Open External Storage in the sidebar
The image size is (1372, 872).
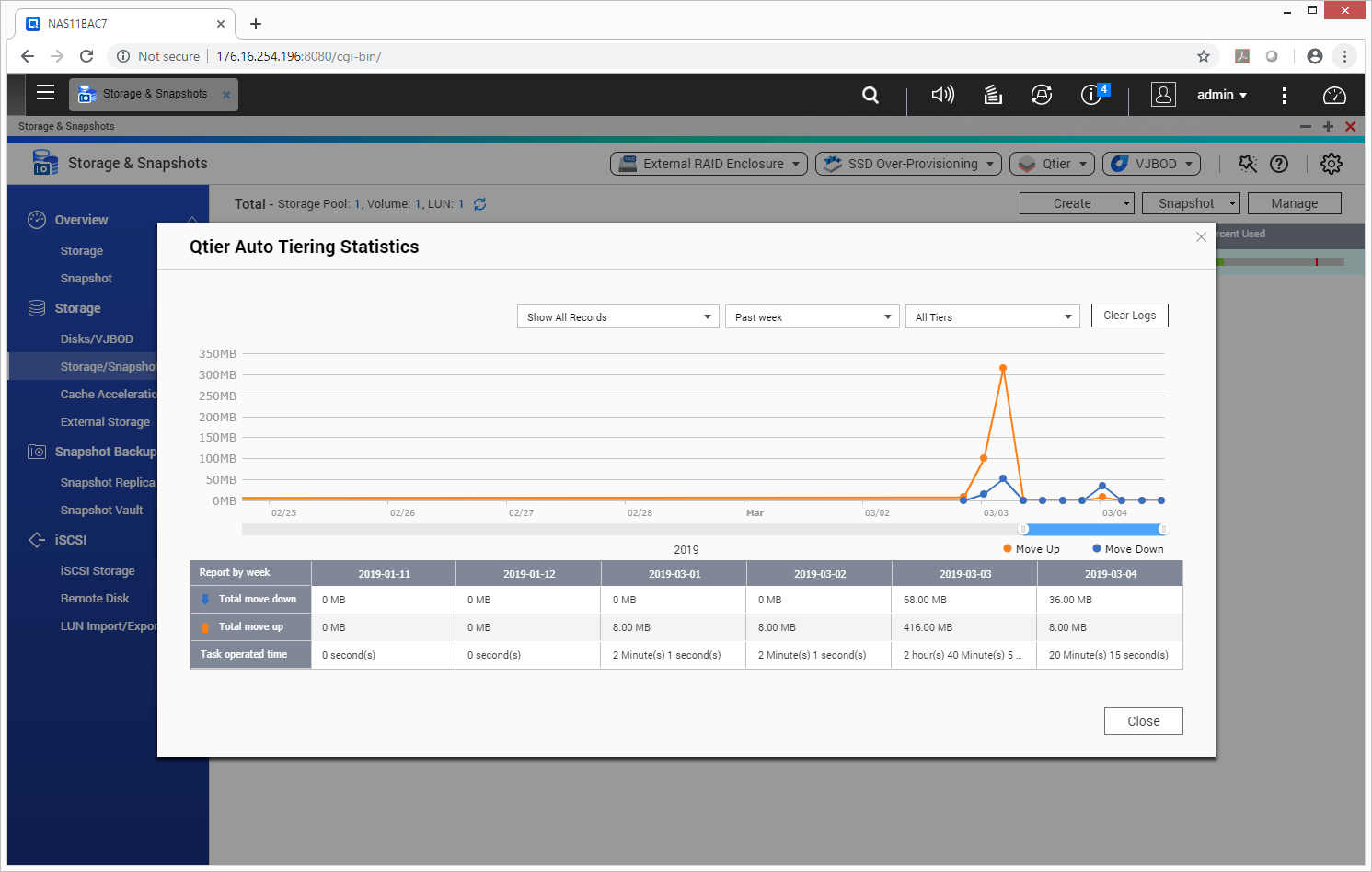(105, 422)
